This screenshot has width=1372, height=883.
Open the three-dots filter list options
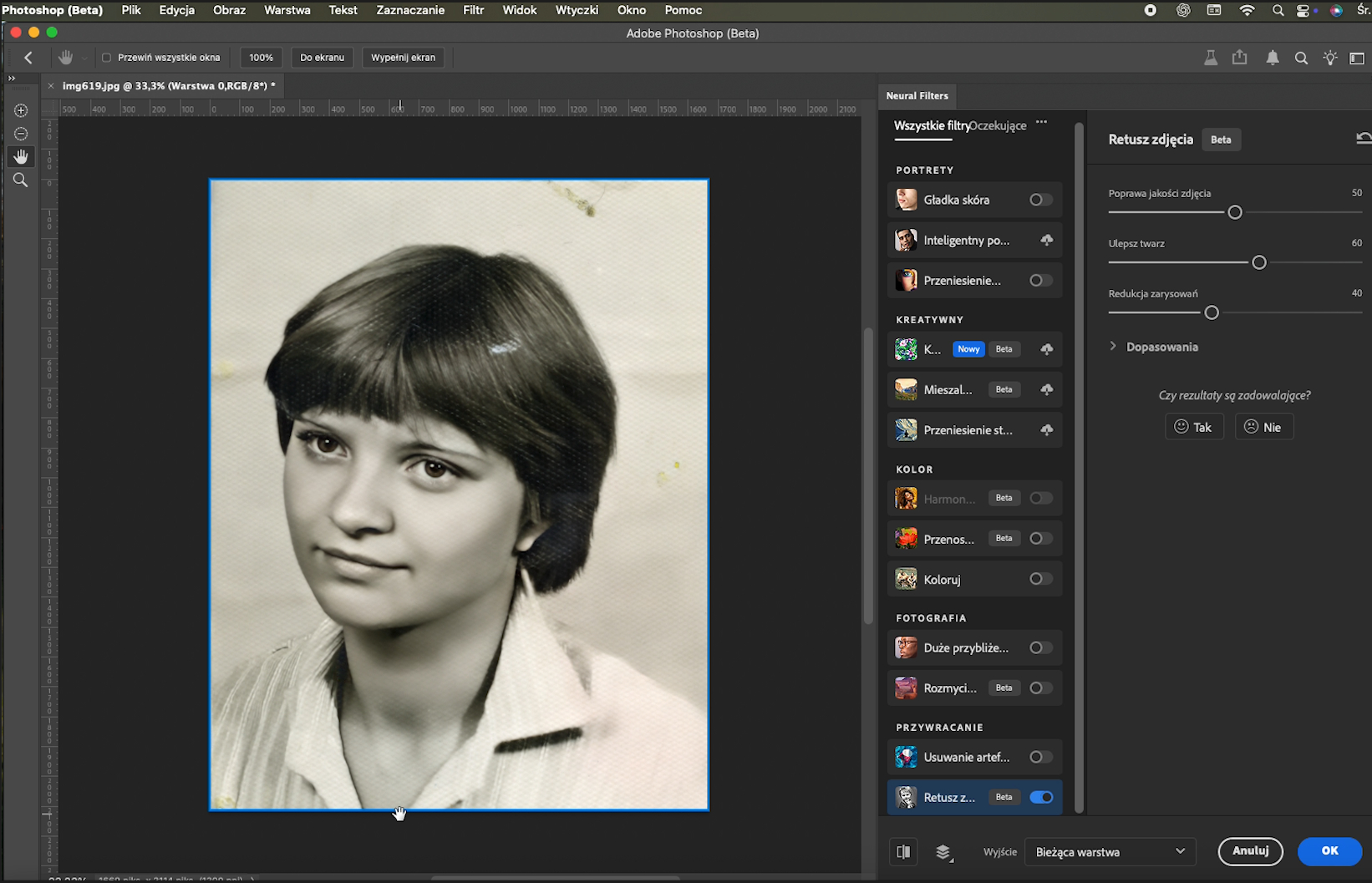1041,122
